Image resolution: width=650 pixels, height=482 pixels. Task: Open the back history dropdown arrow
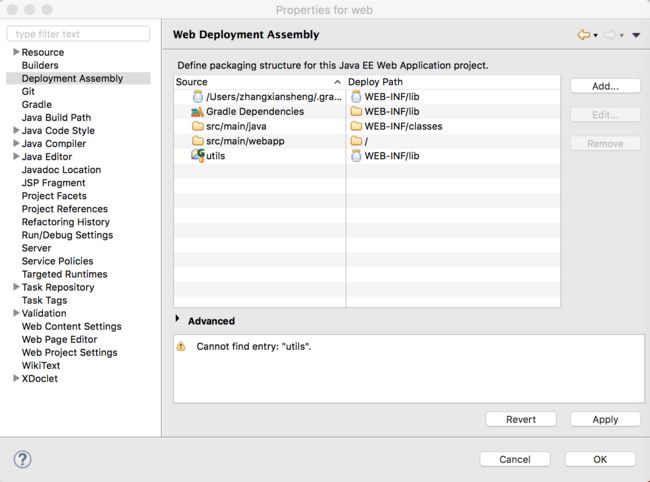pos(596,36)
